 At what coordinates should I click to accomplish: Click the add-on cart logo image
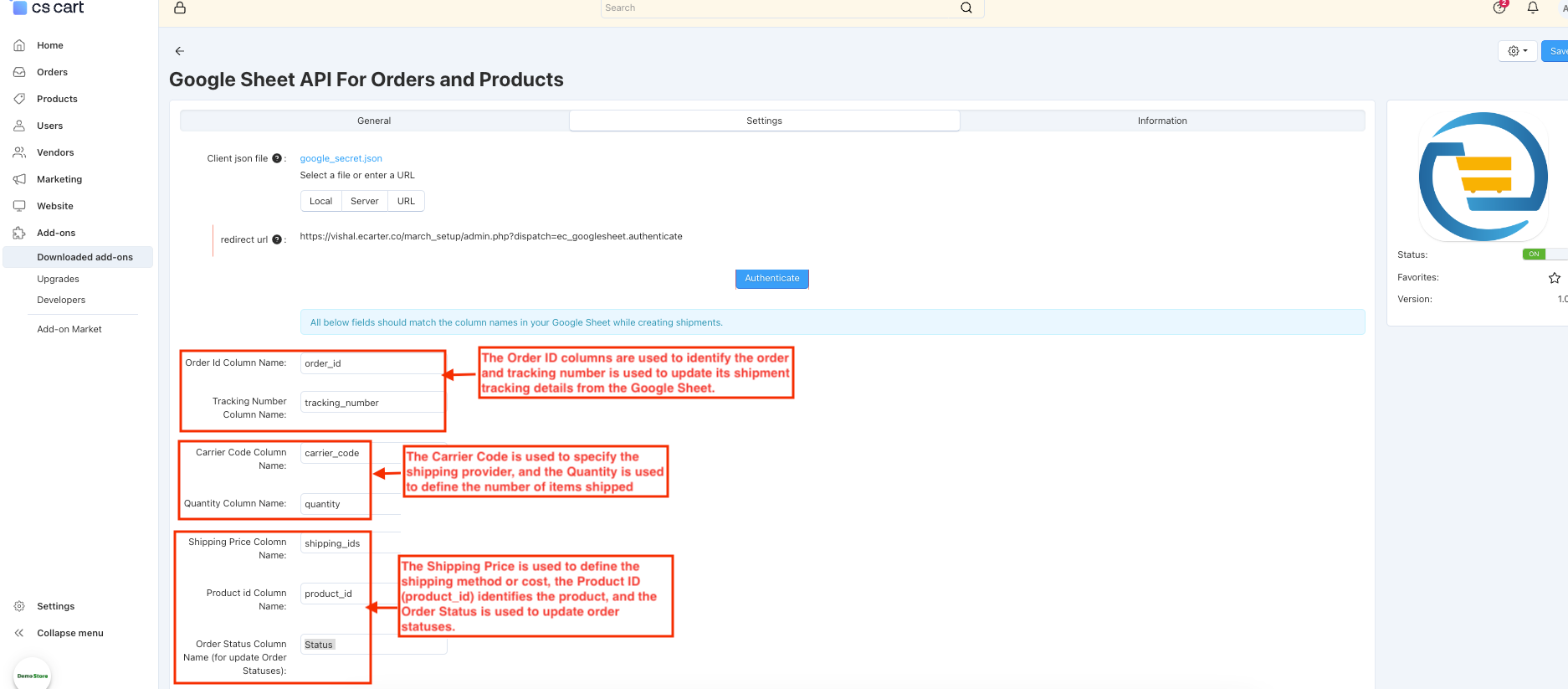[1483, 177]
